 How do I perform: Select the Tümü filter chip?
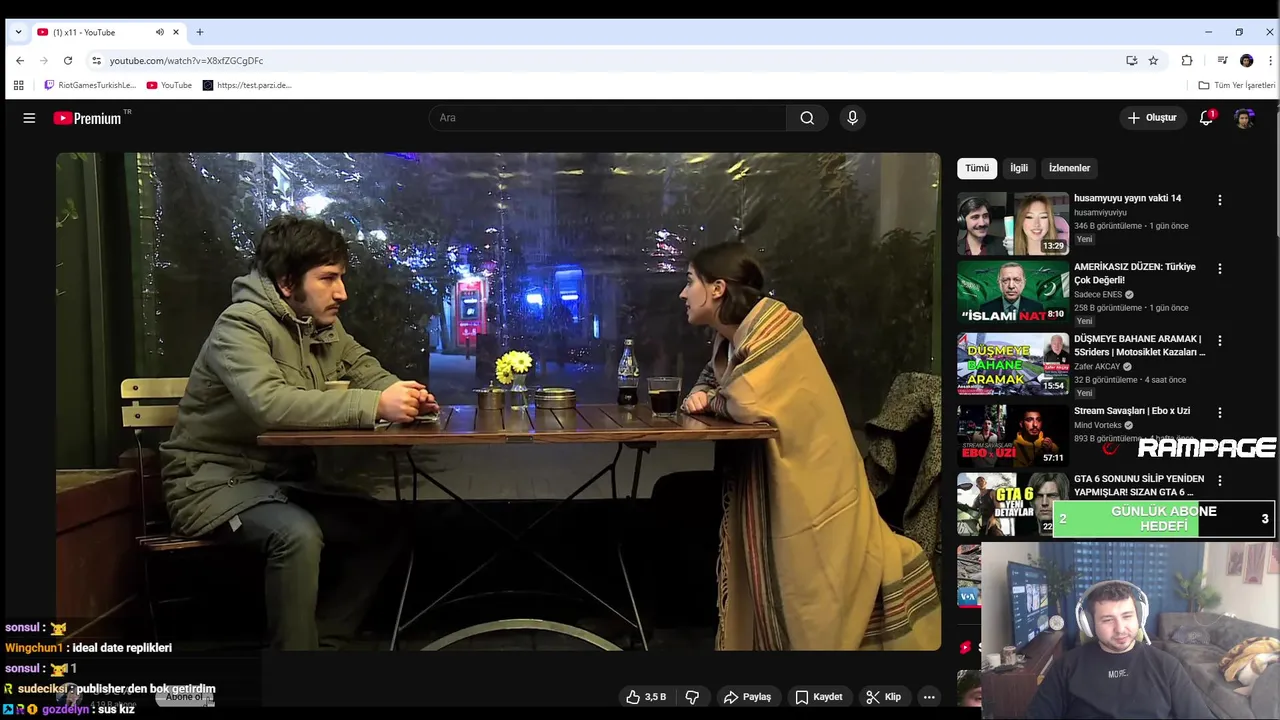(x=977, y=168)
